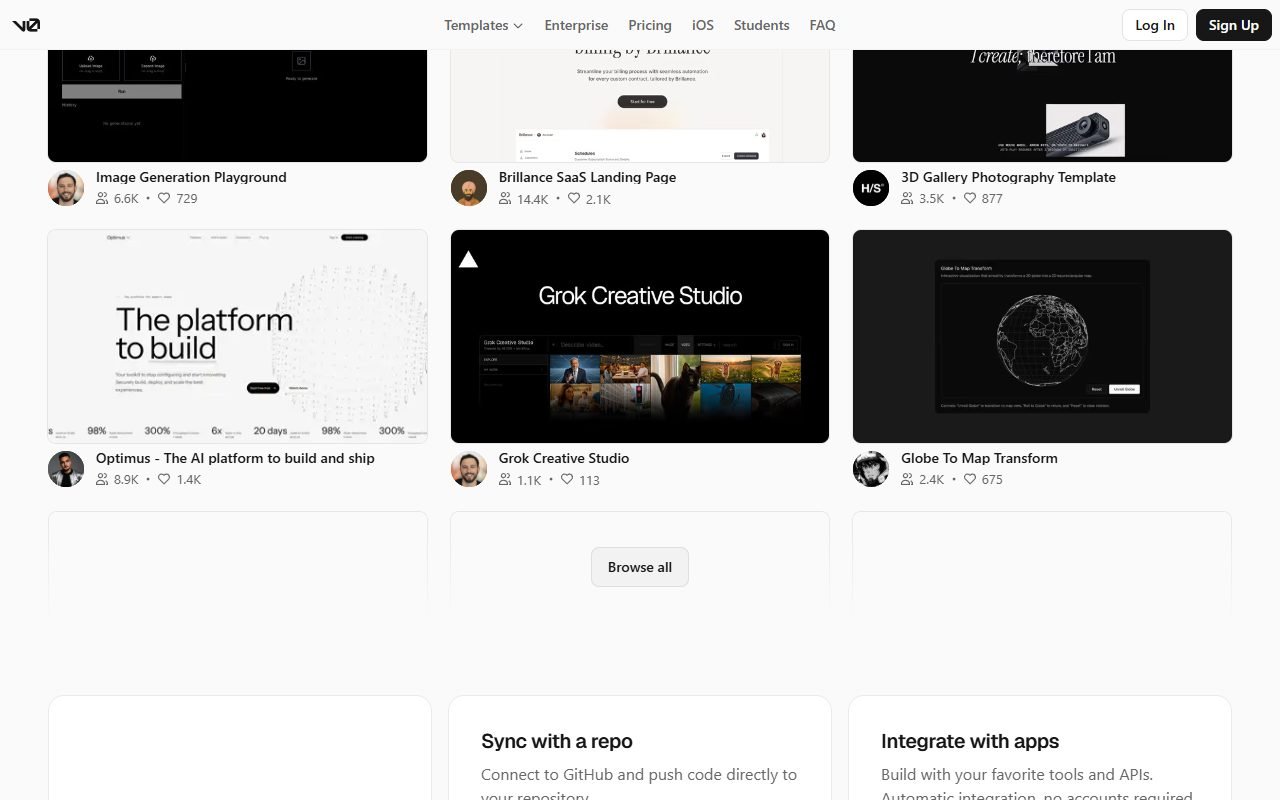Viewport: 1280px width, 800px height.
Task: Click users icon on Globe To Map Transform
Action: (907, 479)
